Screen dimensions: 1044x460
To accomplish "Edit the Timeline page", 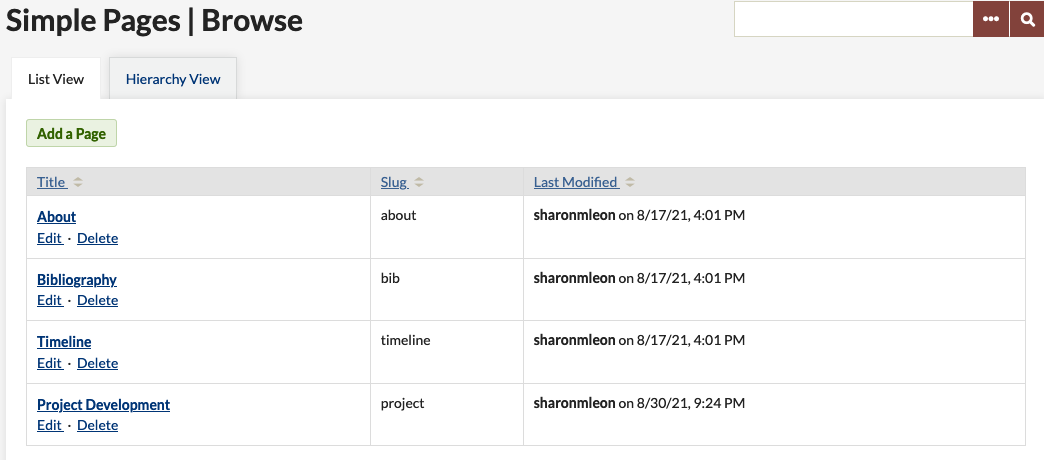I will coord(49,363).
